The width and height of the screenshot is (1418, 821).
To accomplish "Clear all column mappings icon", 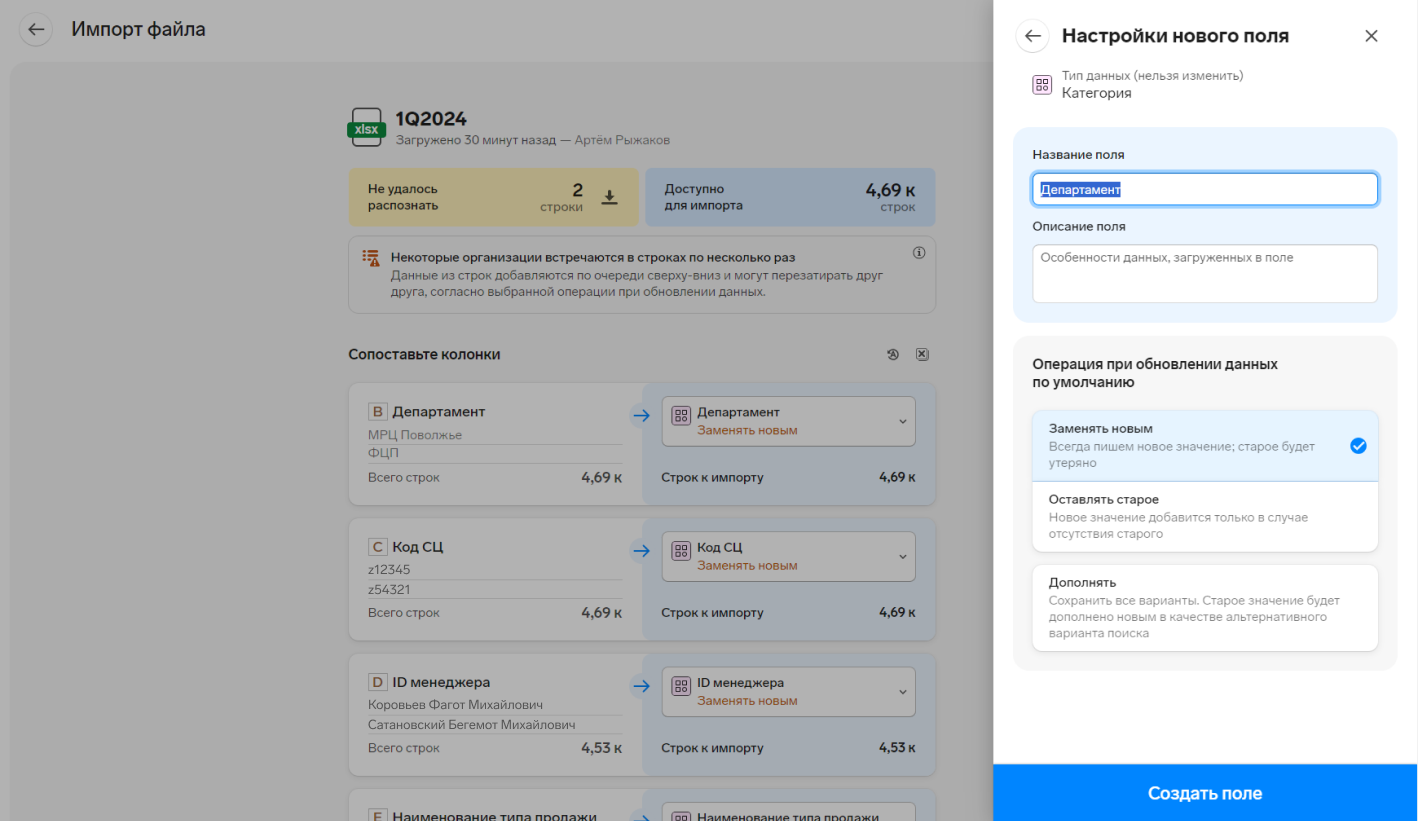I will (922, 354).
